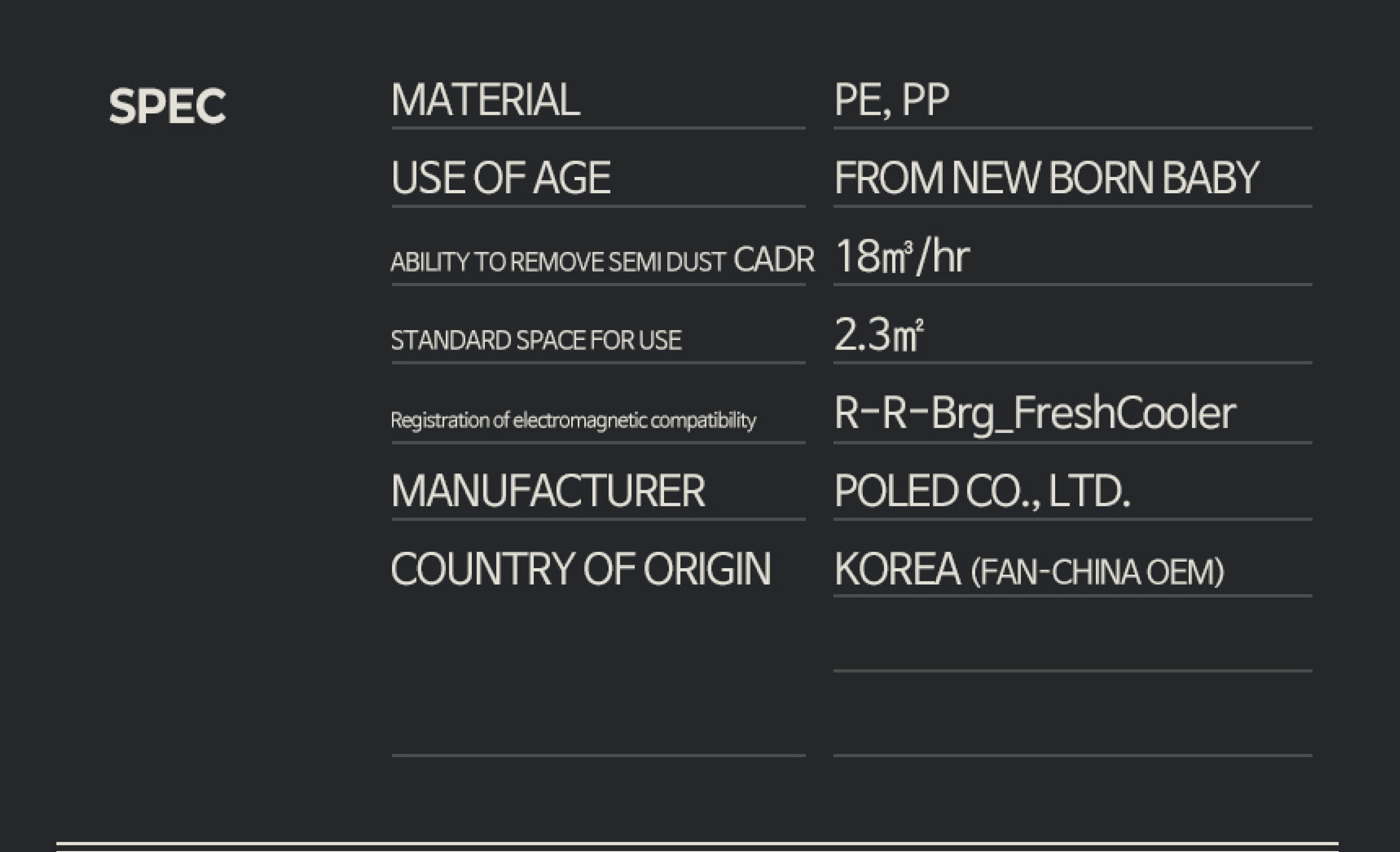
Task: Select FROM NEW BORN BABY text
Action: point(1046,178)
